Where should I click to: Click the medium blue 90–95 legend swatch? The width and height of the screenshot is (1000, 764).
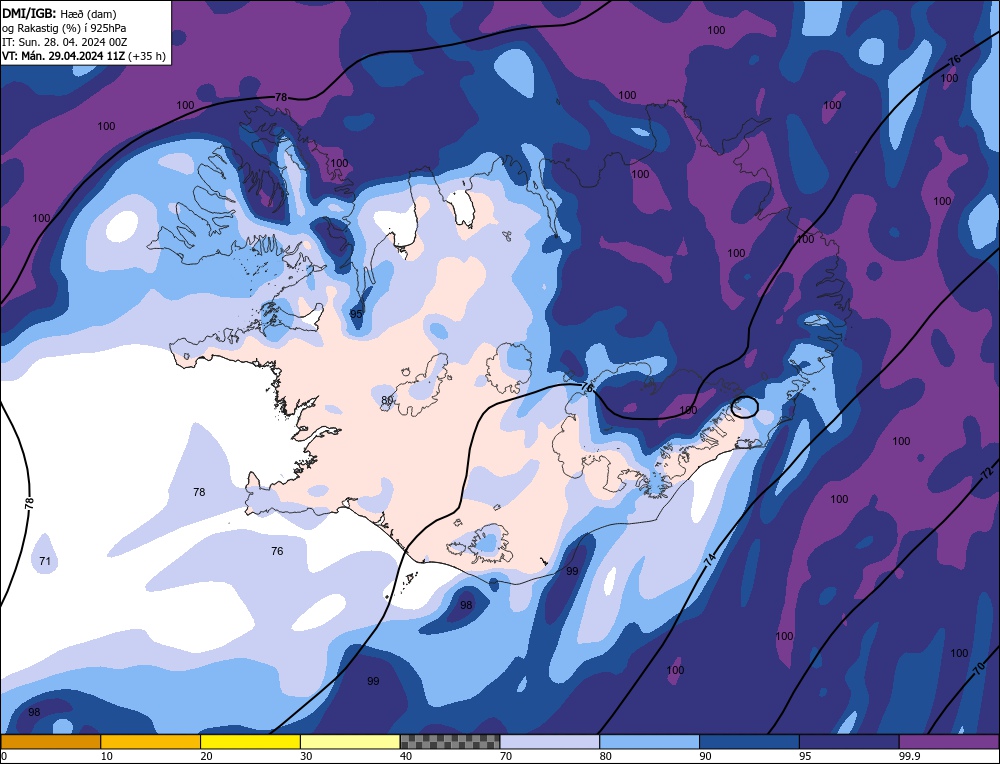(x=749, y=742)
